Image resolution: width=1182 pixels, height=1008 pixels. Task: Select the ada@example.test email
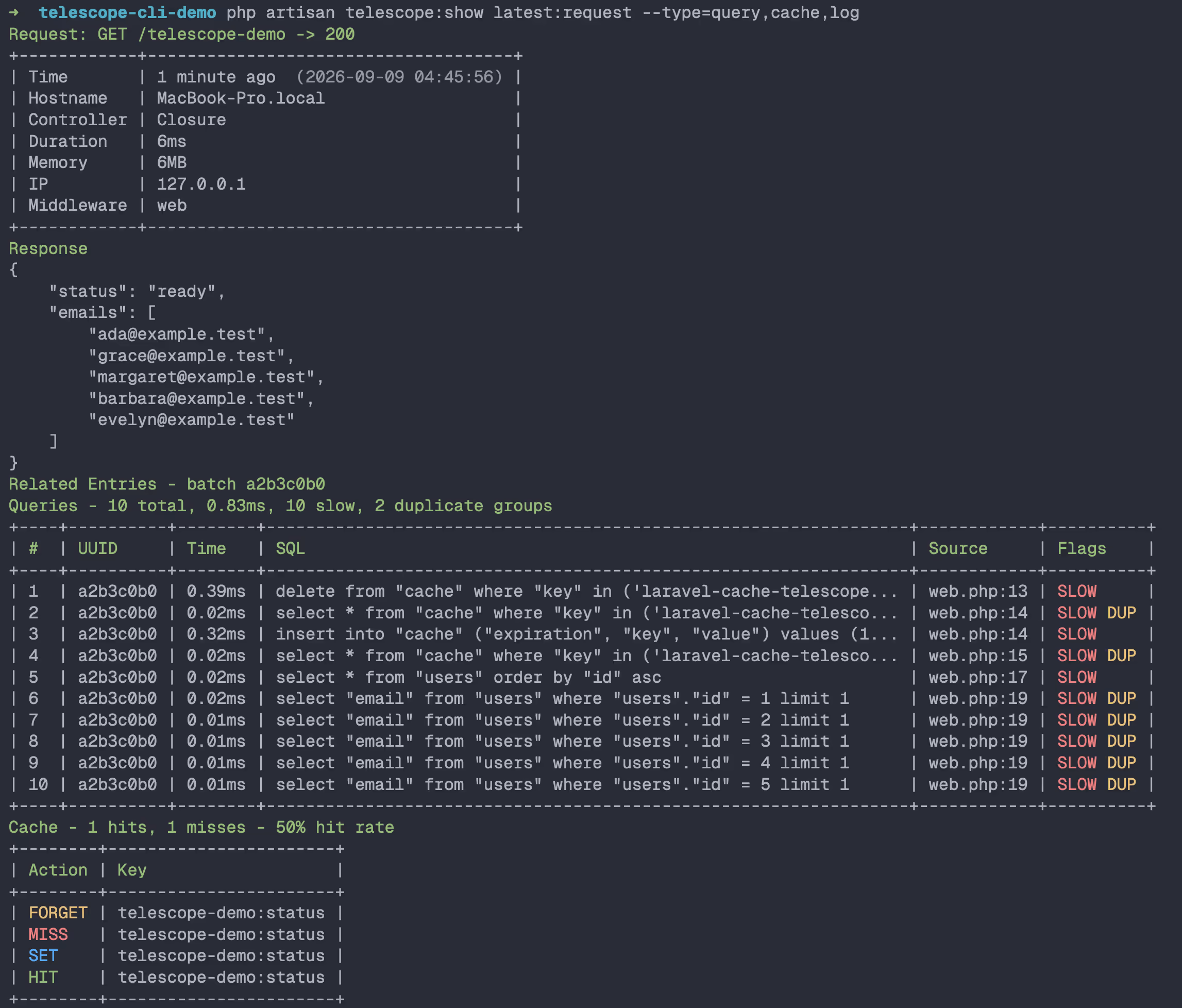click(x=177, y=334)
